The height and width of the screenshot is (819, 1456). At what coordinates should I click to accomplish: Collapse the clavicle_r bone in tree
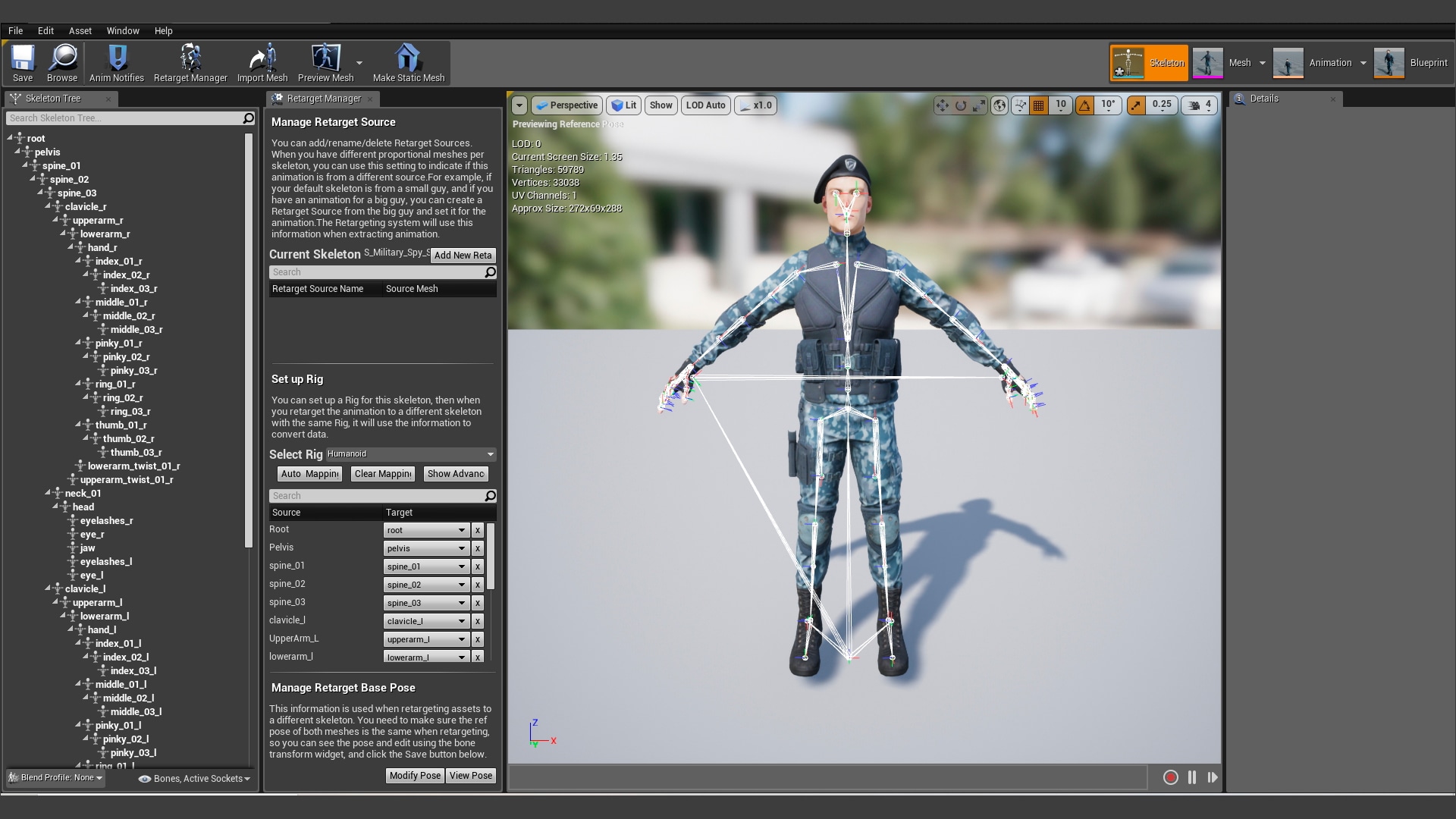[48, 206]
